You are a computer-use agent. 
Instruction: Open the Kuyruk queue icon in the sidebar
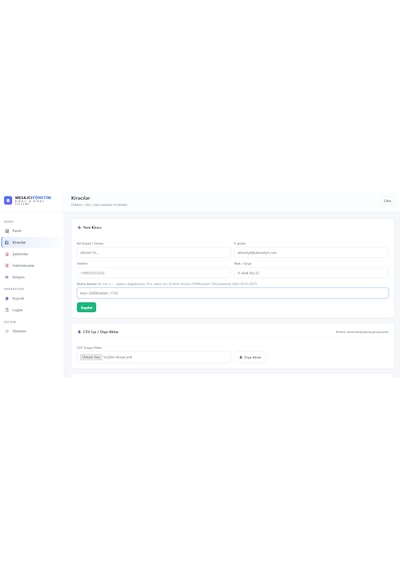coord(7,298)
